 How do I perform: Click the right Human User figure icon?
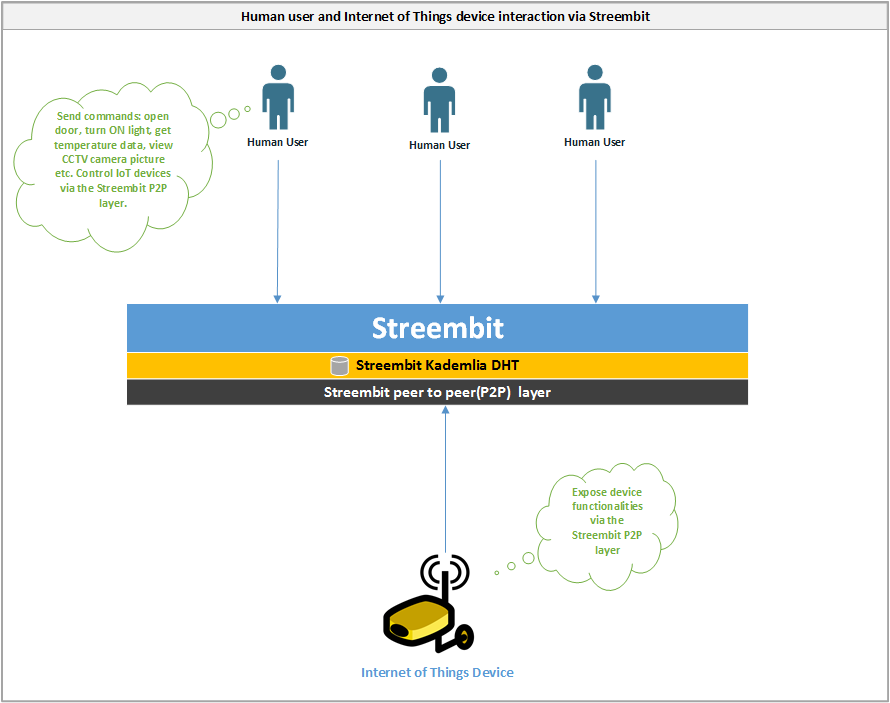coord(595,98)
